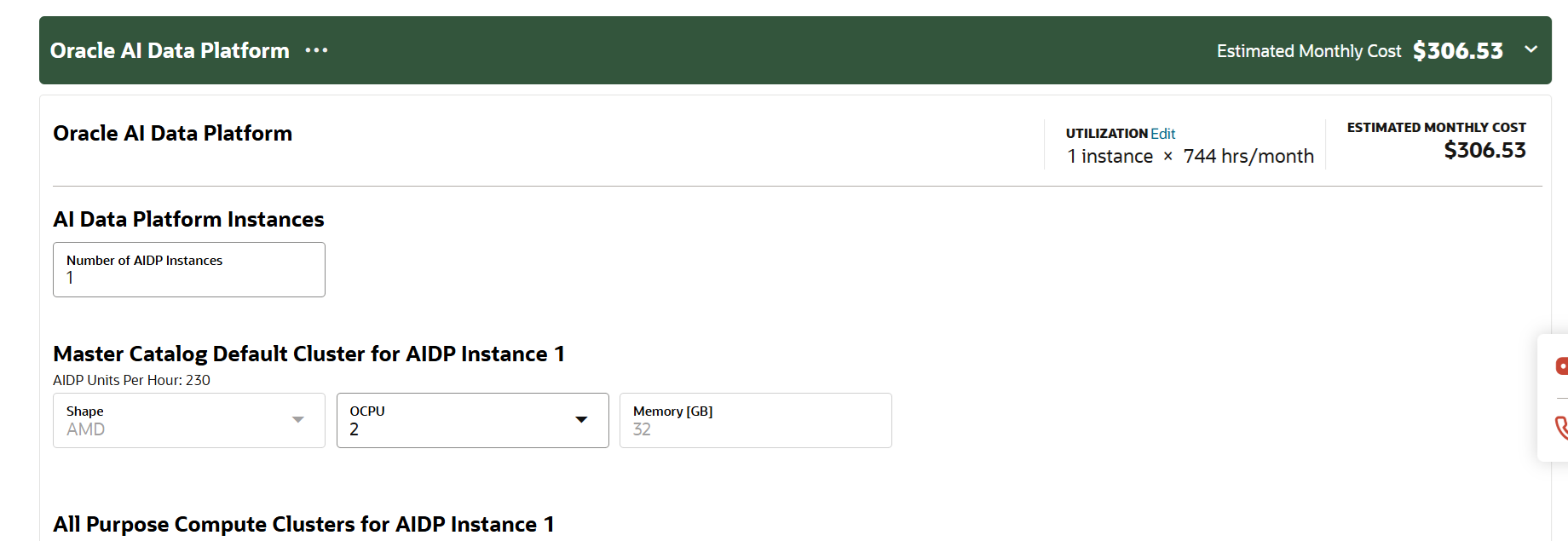Click the AIDP Units Per Hour: 230 text
Image resolution: width=1568 pixels, height=541 pixels.
pos(131,380)
